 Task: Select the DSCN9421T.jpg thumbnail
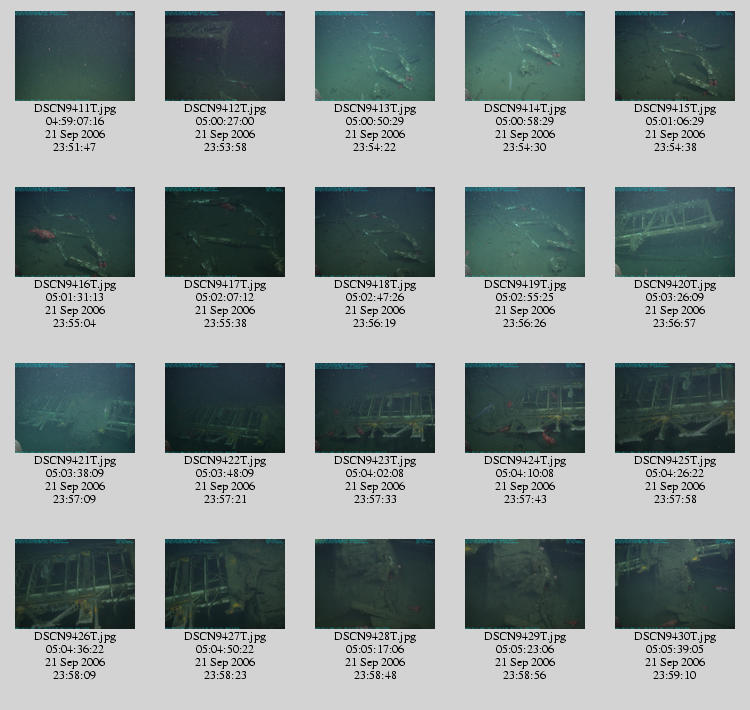75,408
